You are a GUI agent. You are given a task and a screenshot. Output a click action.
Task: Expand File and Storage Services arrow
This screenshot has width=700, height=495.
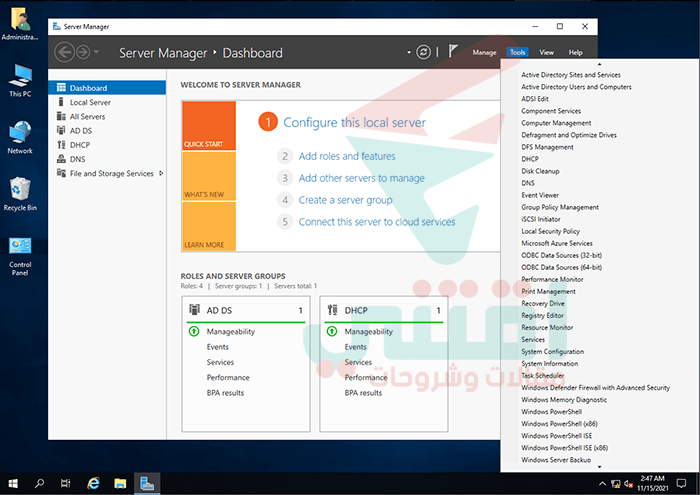(161, 173)
